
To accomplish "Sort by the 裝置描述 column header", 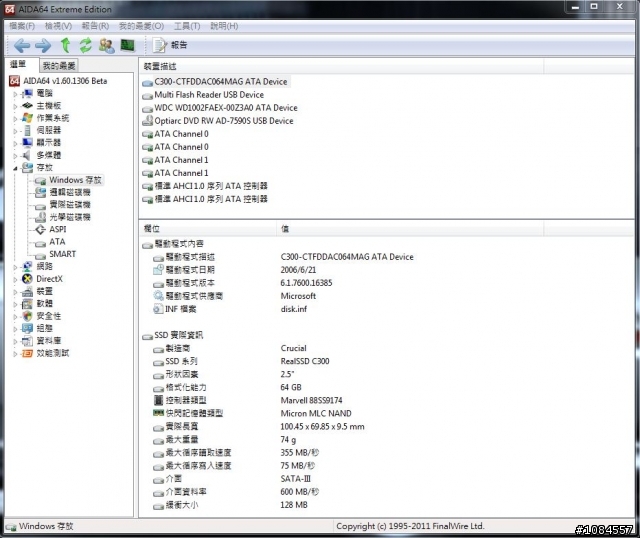I will coord(341,66).
